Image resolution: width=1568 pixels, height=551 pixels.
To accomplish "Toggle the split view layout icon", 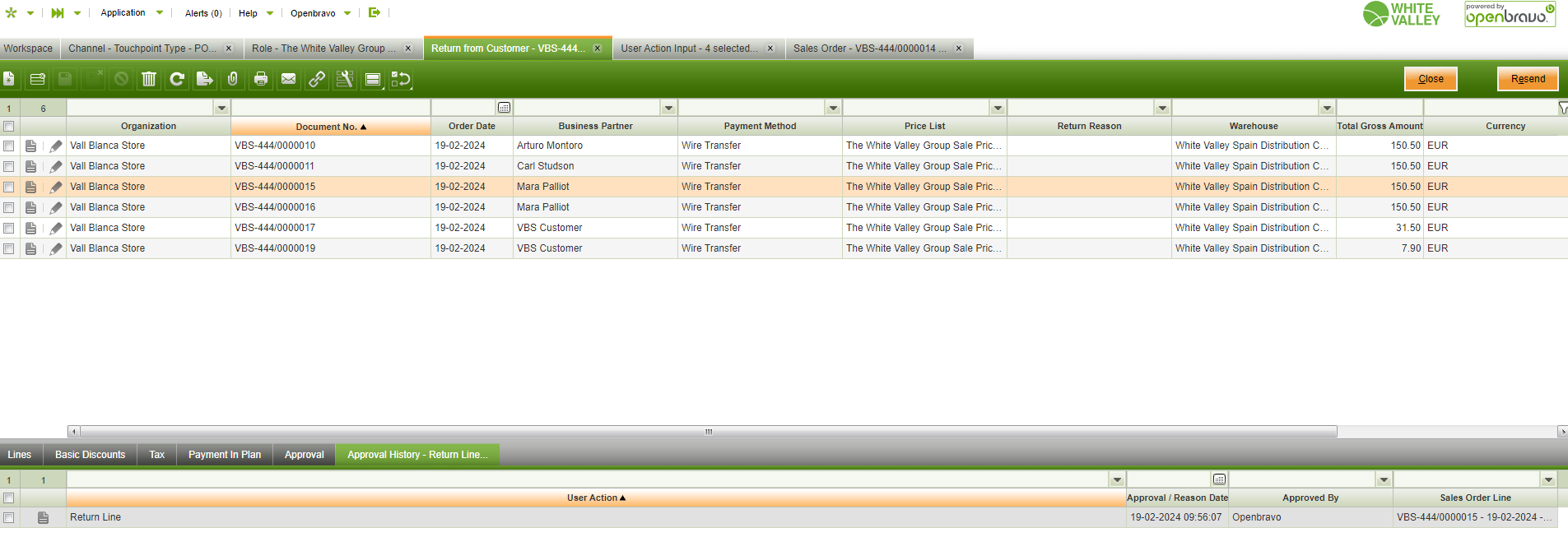I will (x=373, y=79).
